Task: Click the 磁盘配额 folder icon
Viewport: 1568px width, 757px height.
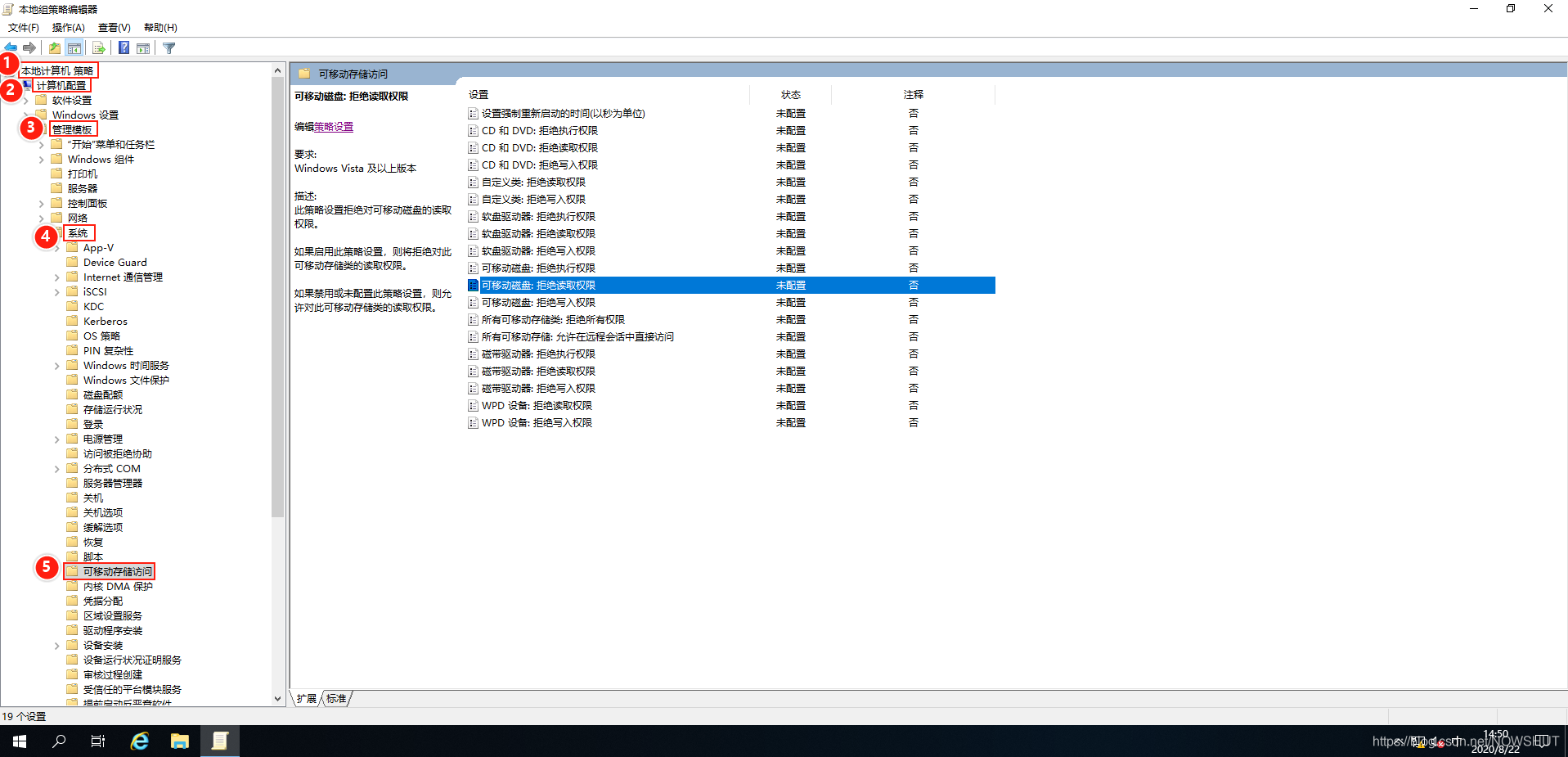Action: click(72, 394)
